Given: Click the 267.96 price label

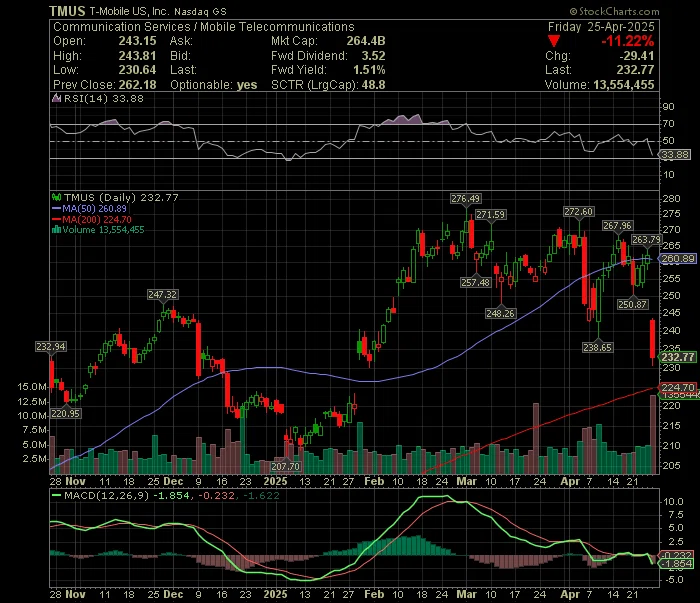Looking at the screenshot, I should [617, 226].
